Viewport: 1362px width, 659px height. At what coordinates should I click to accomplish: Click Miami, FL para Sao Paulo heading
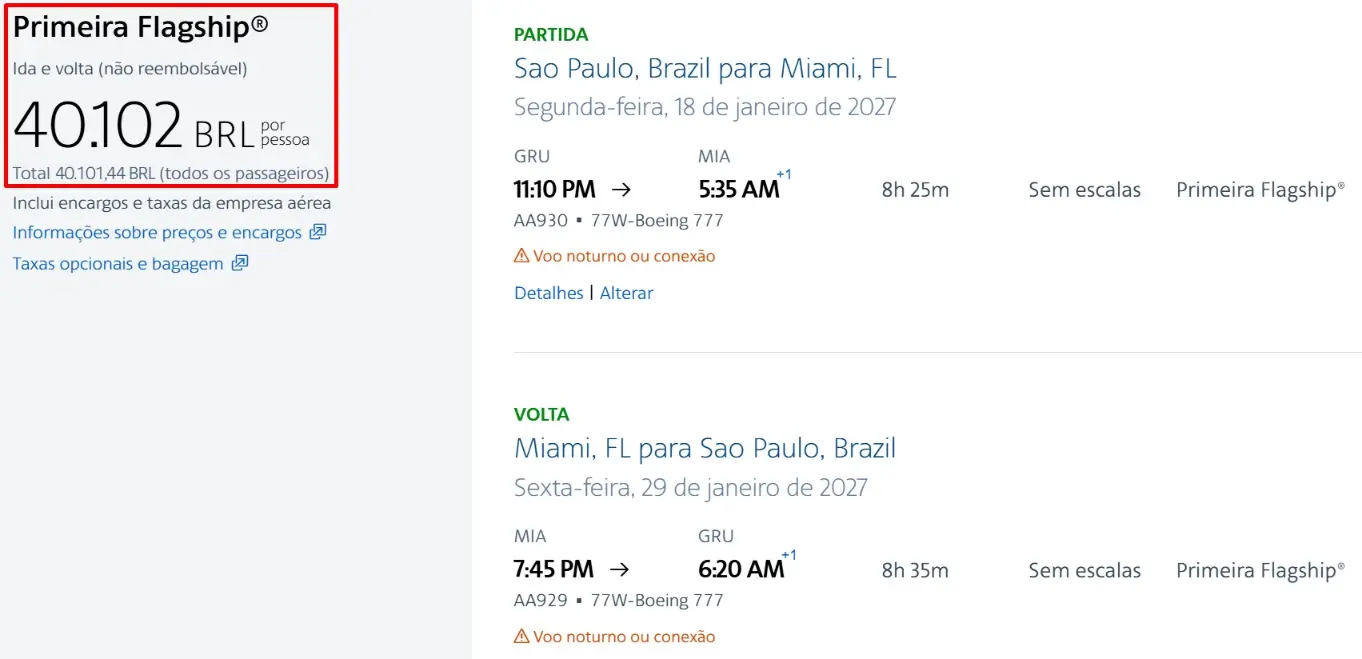pos(705,448)
